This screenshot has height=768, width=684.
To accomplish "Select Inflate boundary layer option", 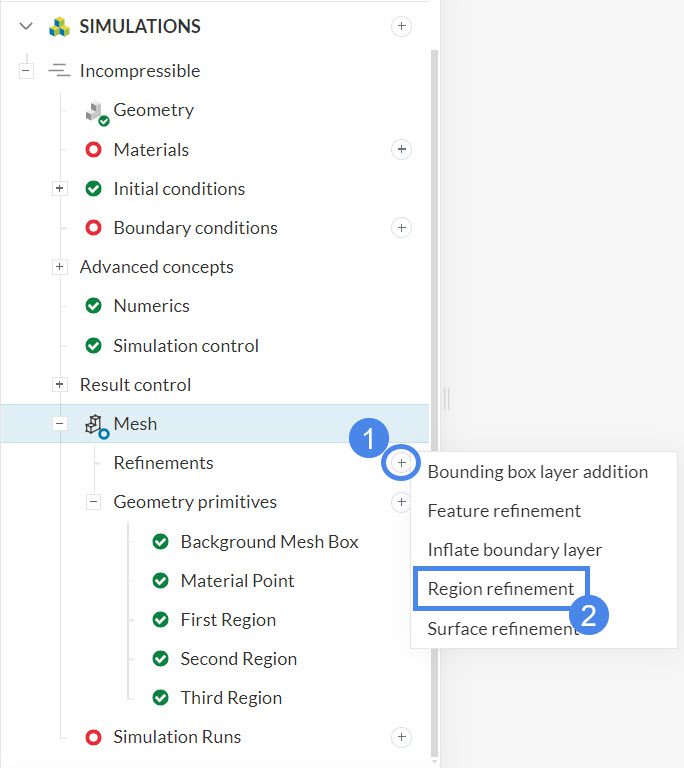I will point(514,550).
